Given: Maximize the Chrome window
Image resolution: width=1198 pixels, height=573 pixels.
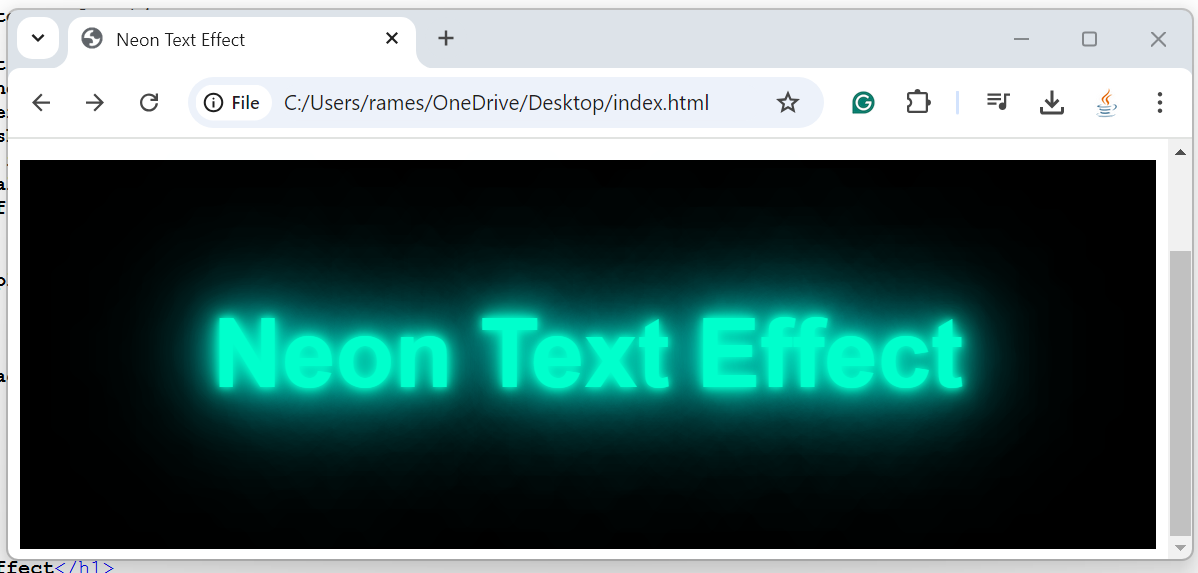Looking at the screenshot, I should coord(1090,39).
